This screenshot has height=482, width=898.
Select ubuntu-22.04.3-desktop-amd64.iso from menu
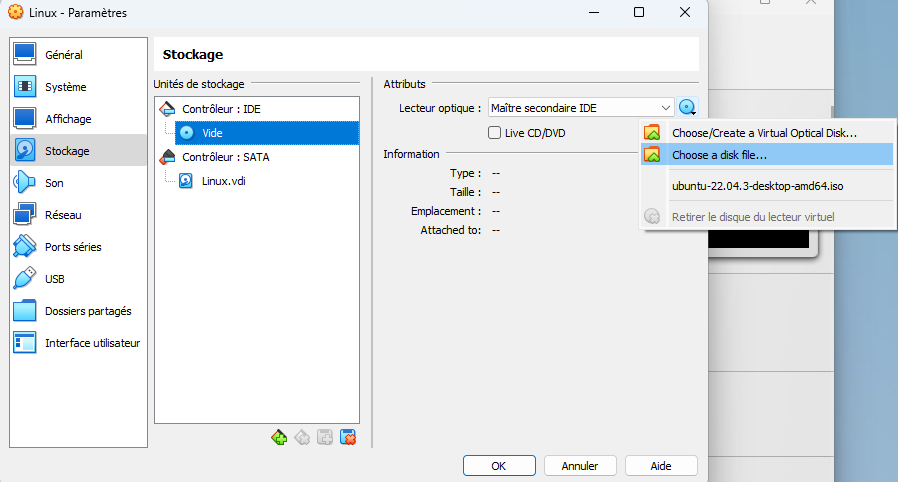point(767,186)
